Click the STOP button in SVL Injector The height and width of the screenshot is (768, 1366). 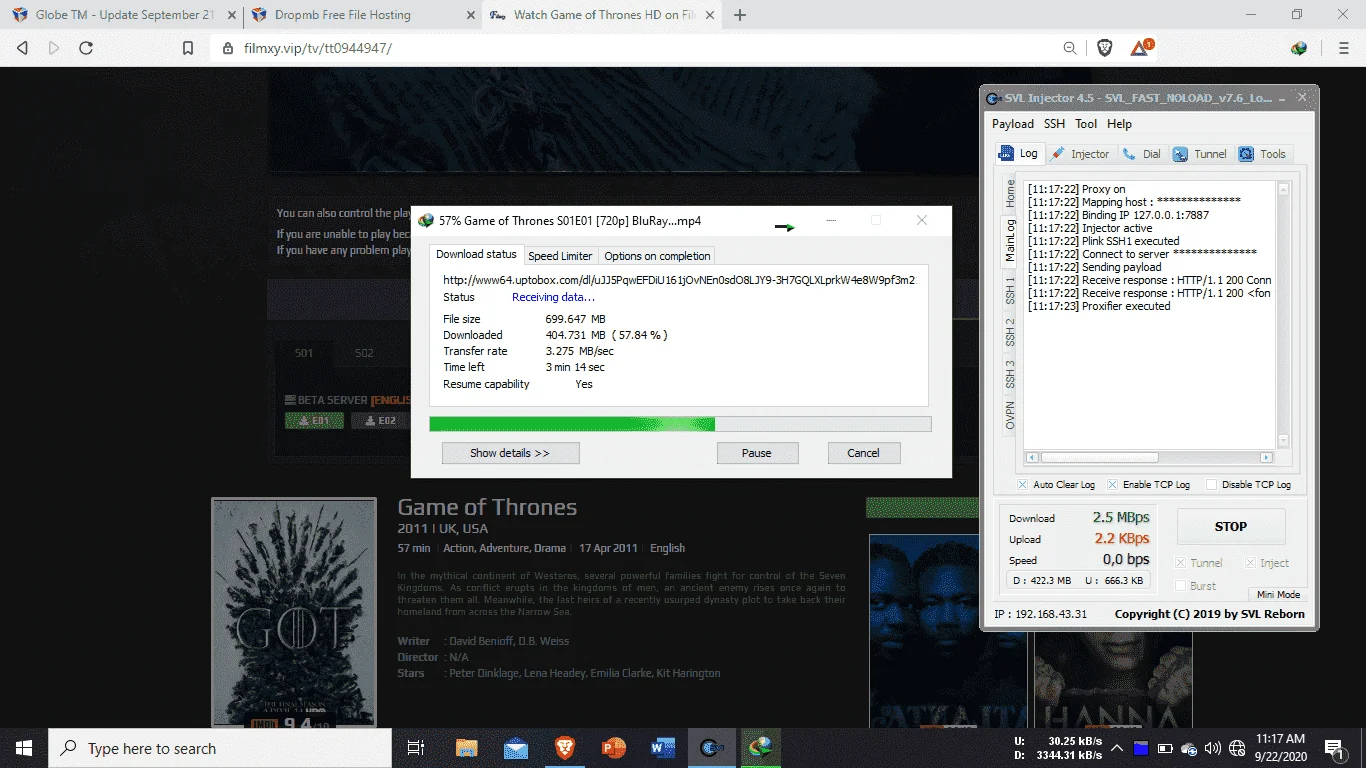tap(1230, 527)
